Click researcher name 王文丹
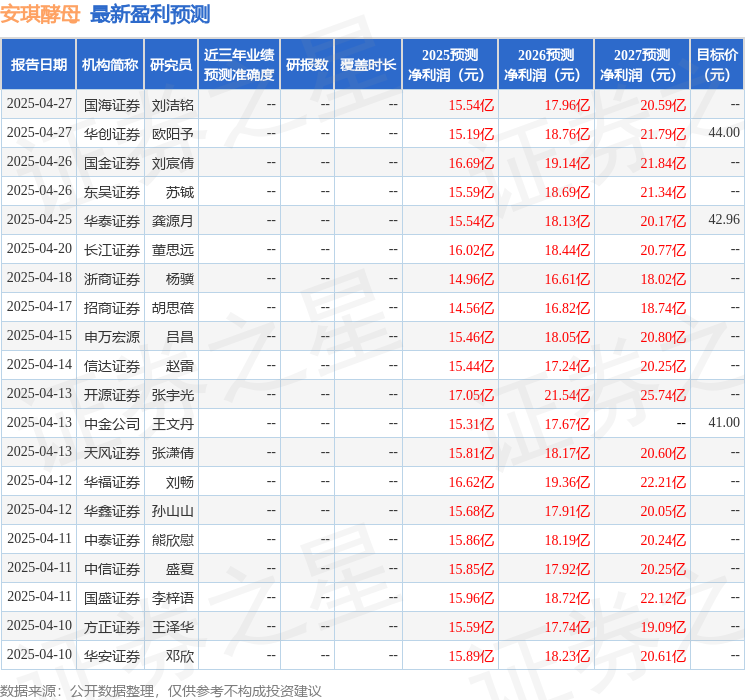 tap(172, 424)
